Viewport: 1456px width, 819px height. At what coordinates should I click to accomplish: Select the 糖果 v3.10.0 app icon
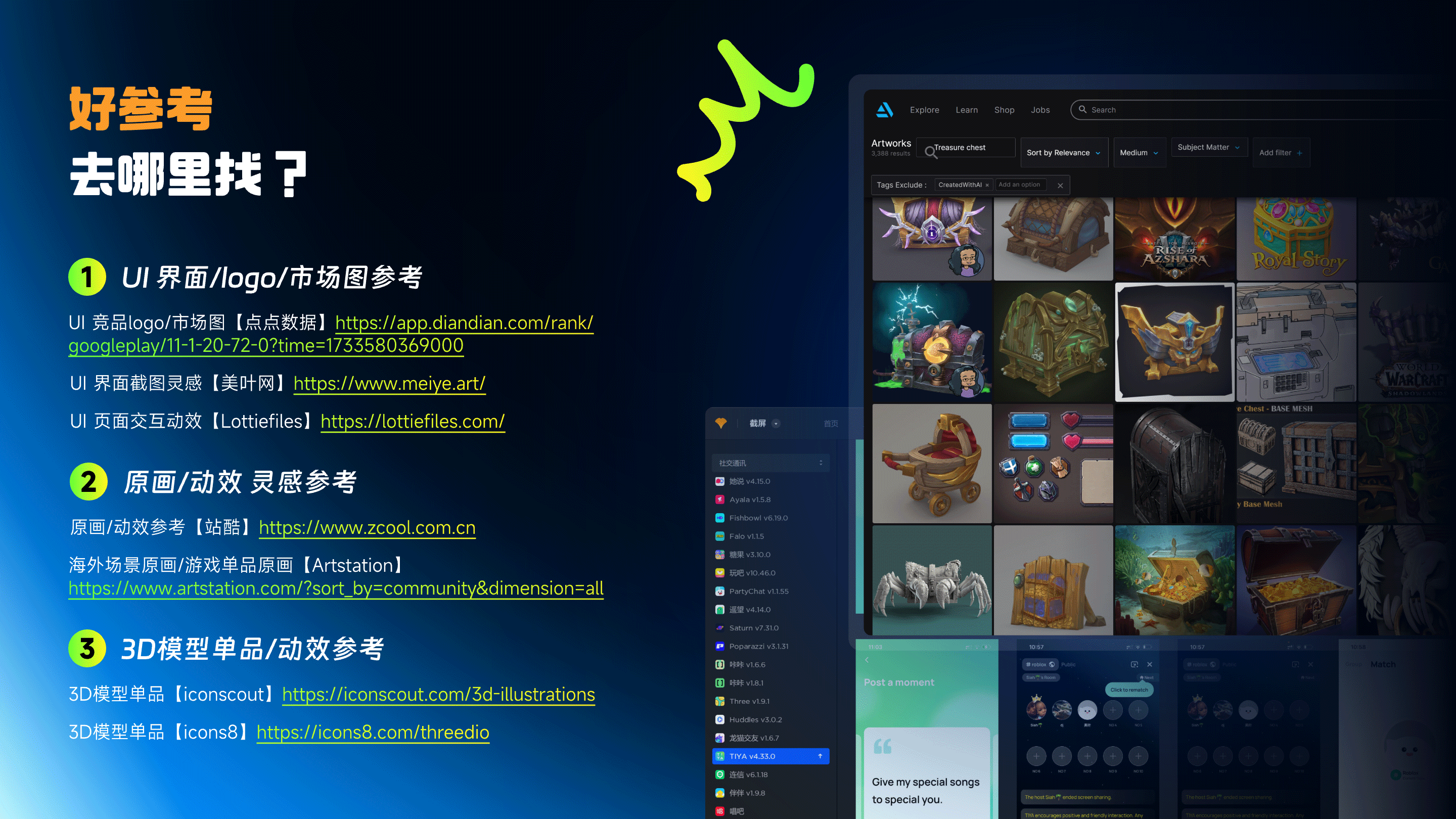tap(719, 555)
